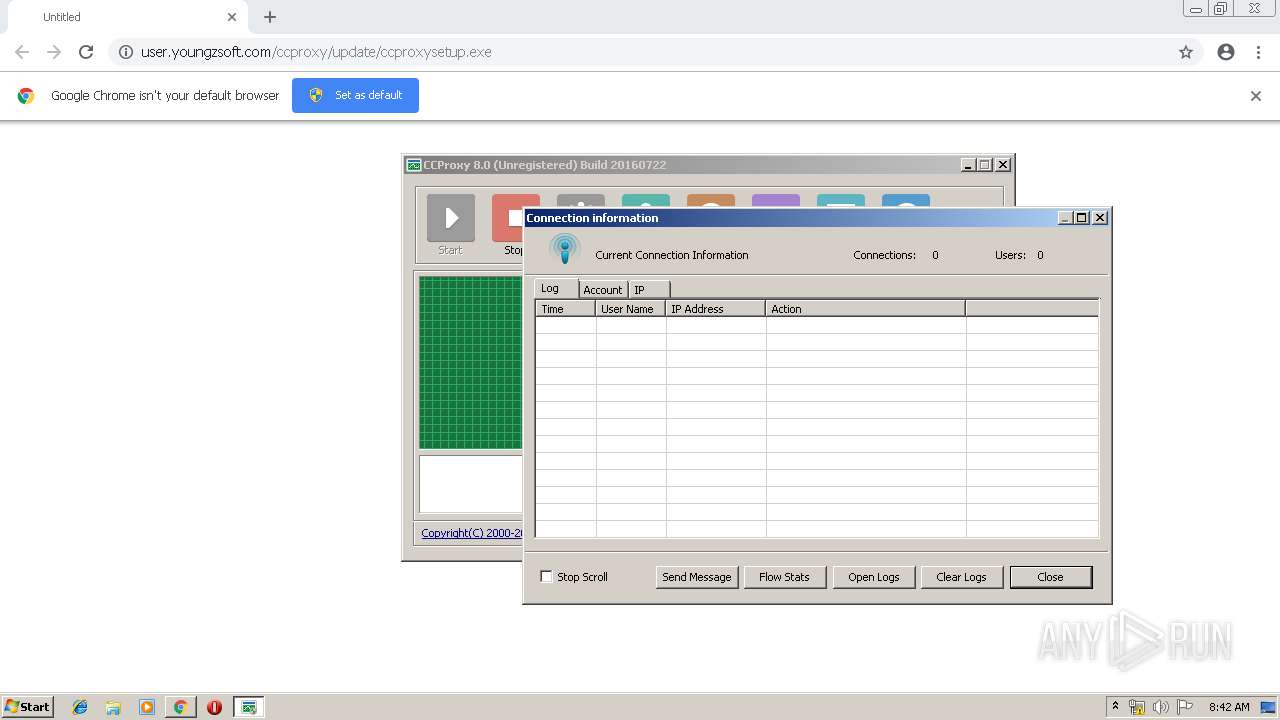Open the red Opera icon in taskbar

[x=214, y=707]
